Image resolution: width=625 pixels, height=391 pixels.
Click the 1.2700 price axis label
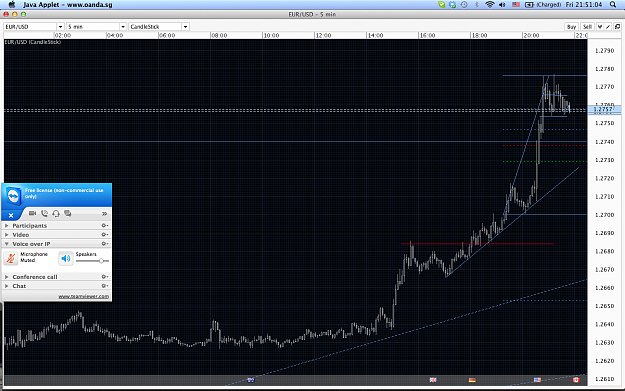click(605, 215)
